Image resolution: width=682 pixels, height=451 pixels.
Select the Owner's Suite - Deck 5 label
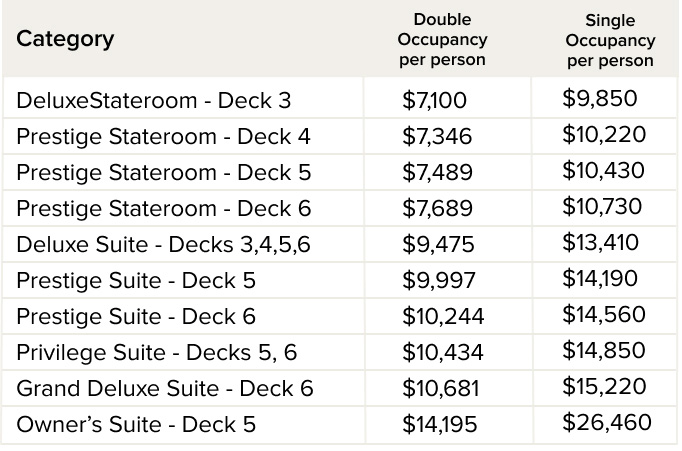tap(136, 424)
